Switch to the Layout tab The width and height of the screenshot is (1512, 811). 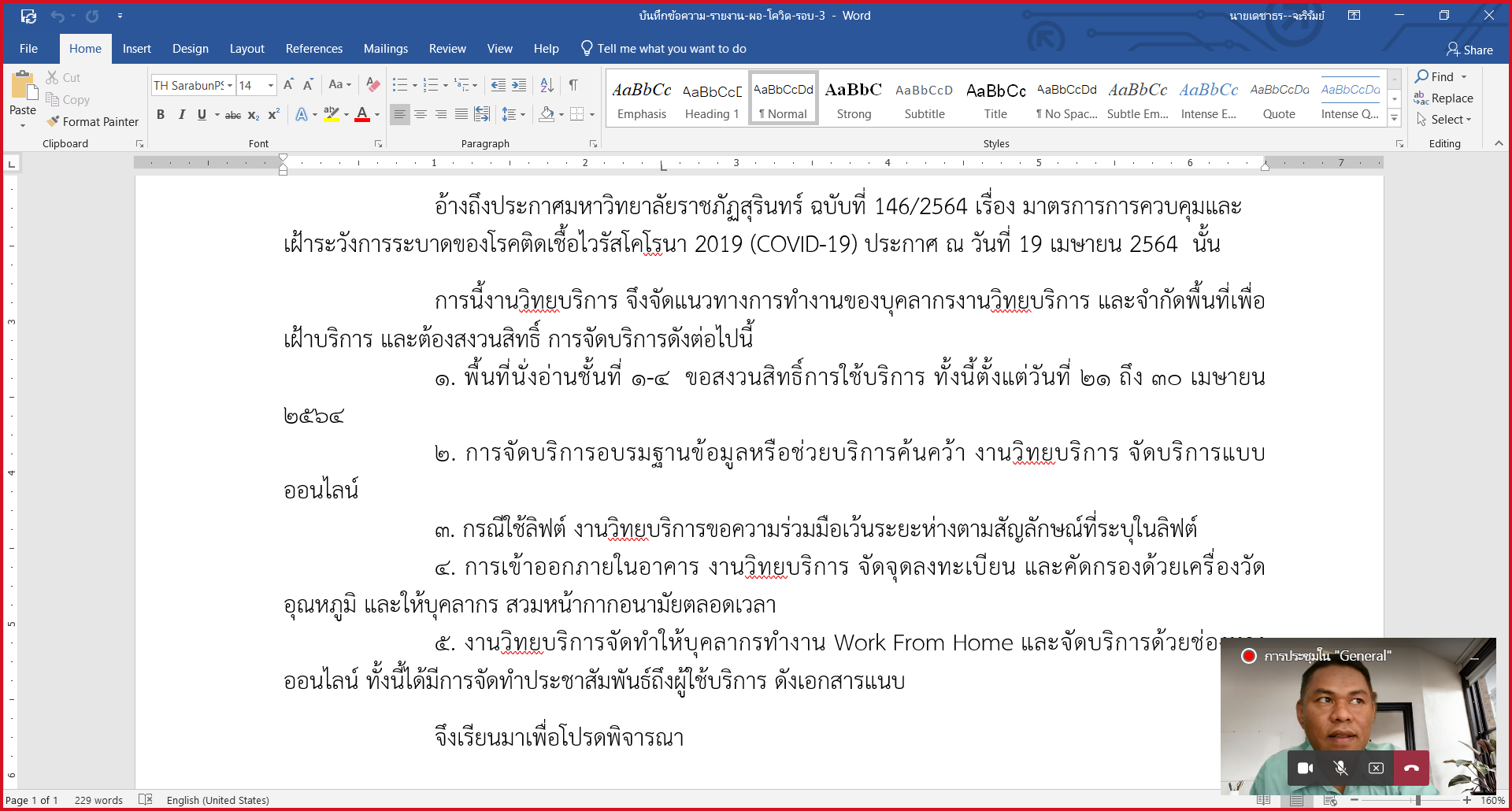coord(246,49)
